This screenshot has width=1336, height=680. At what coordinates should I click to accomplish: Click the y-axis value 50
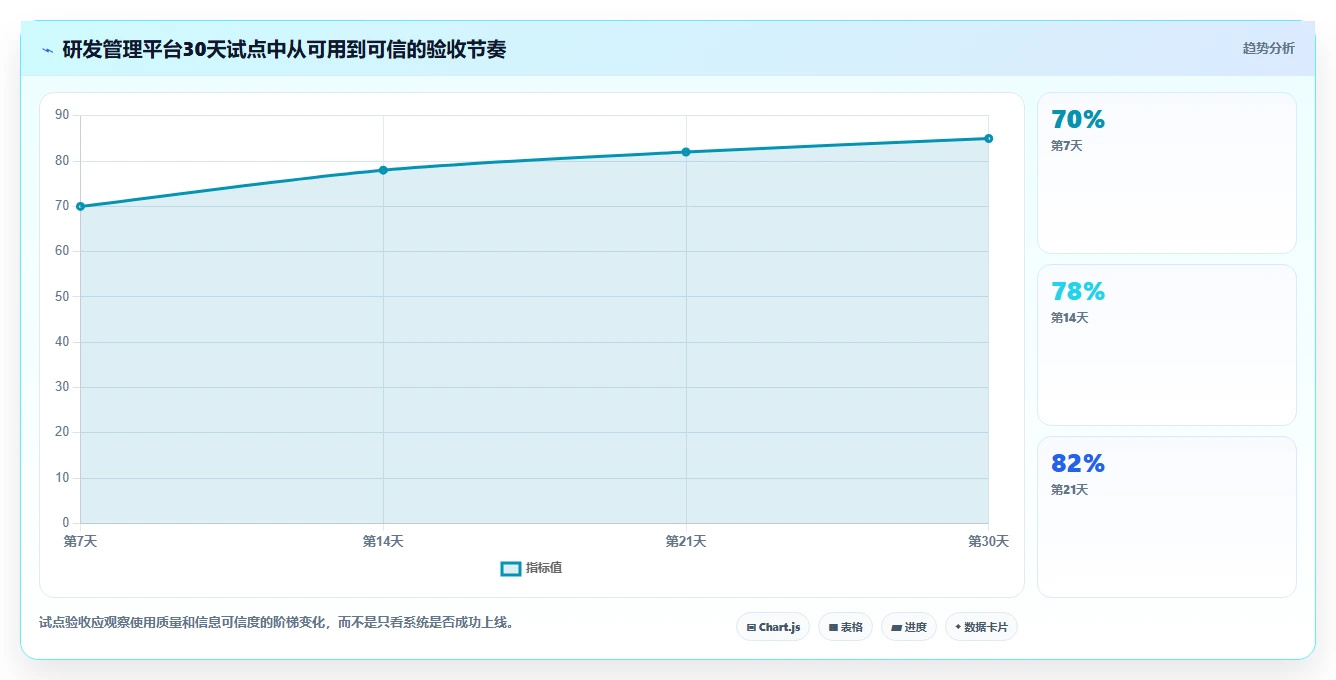coord(62,296)
